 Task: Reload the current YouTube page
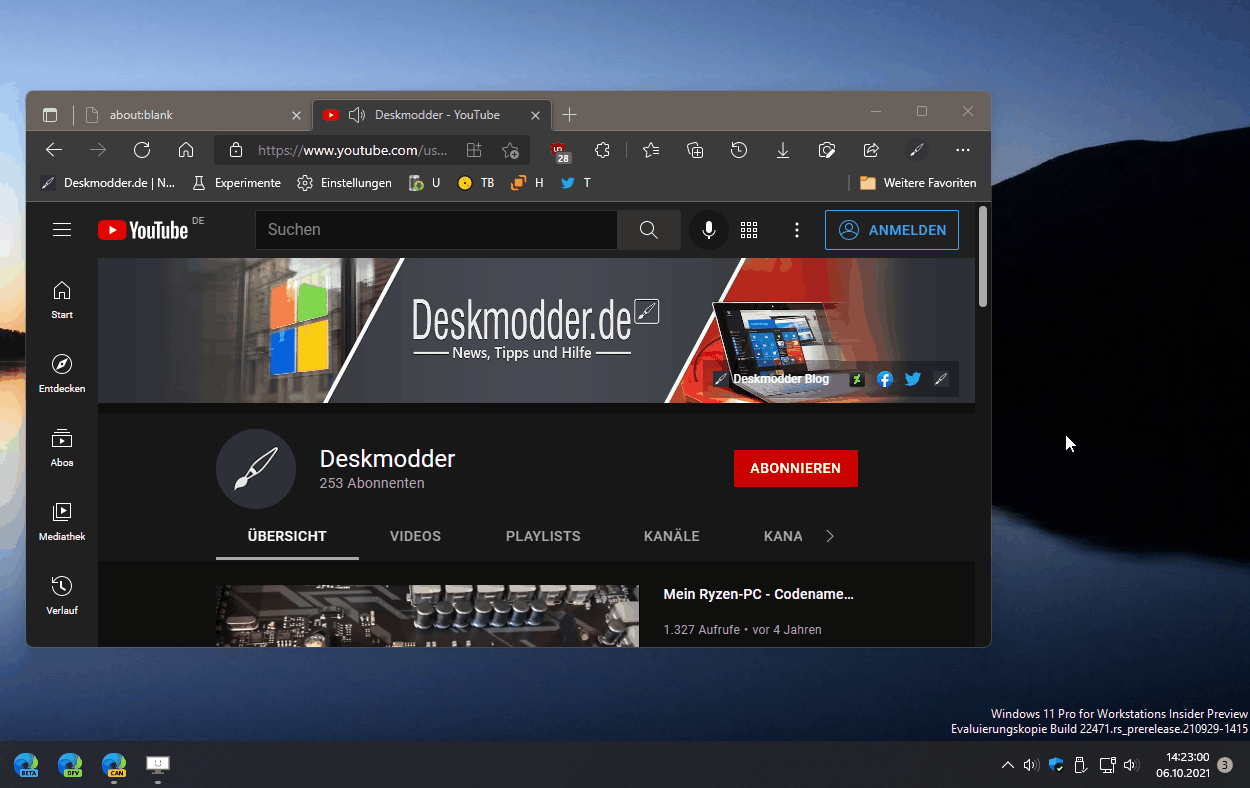click(142, 150)
